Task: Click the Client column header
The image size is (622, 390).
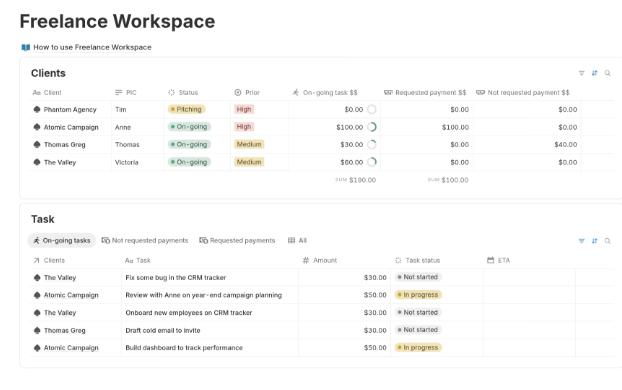Action: point(47,92)
